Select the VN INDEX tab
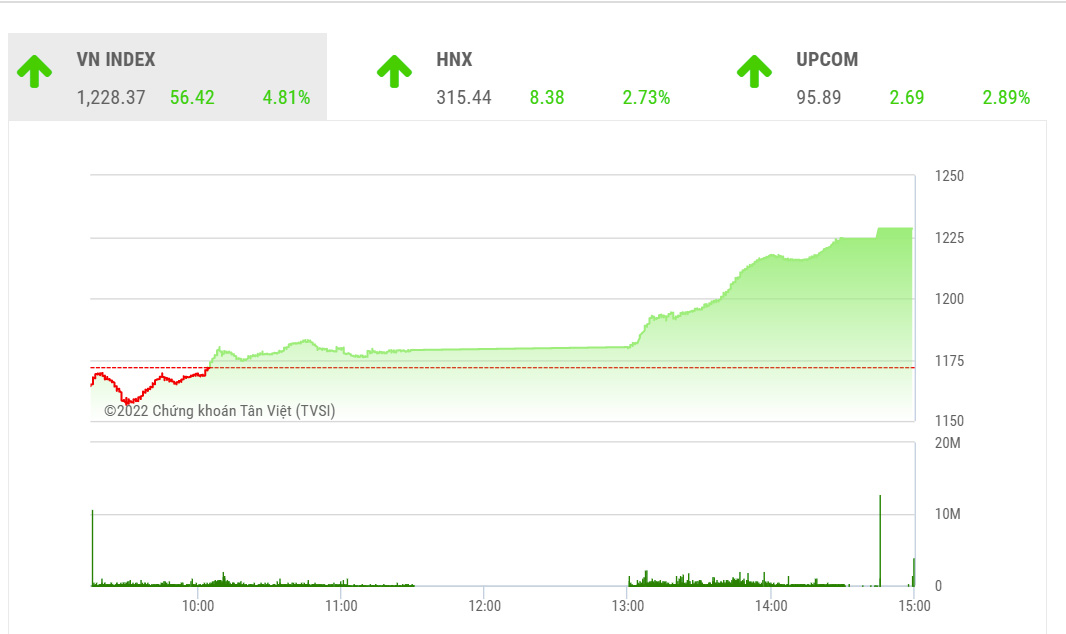The height and width of the screenshot is (634, 1066). click(167, 77)
